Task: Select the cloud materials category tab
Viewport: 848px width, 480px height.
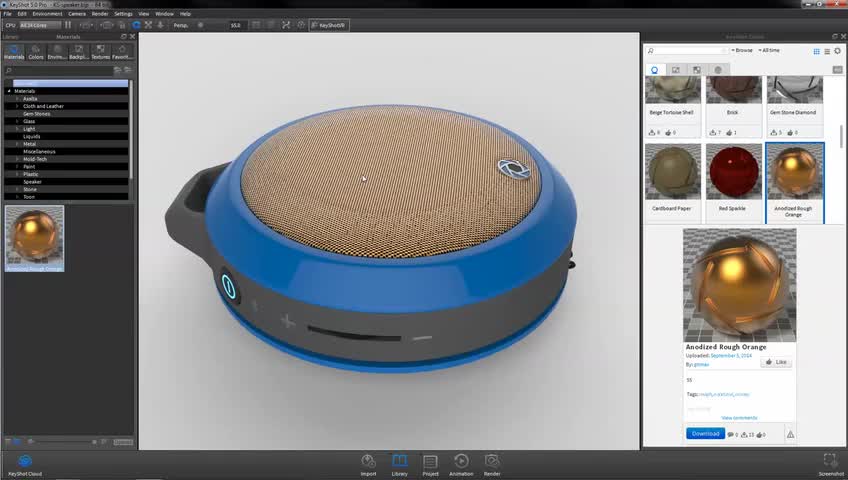Action: (x=654, y=70)
